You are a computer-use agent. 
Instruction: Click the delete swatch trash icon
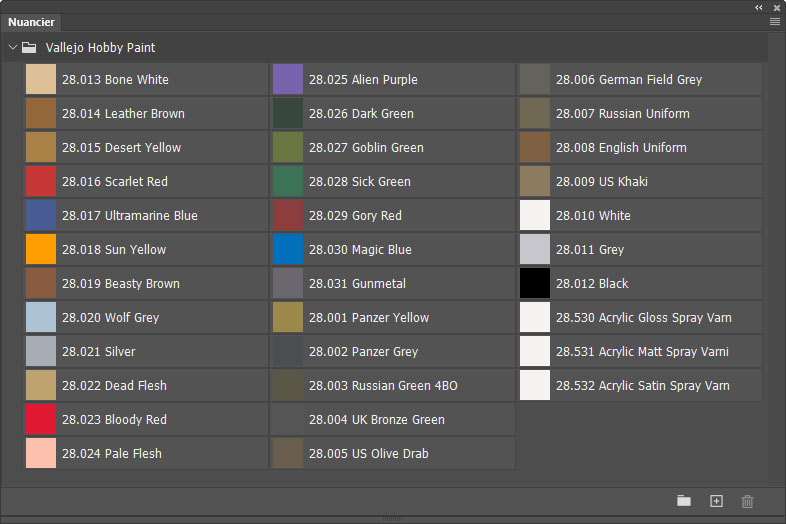(x=747, y=501)
